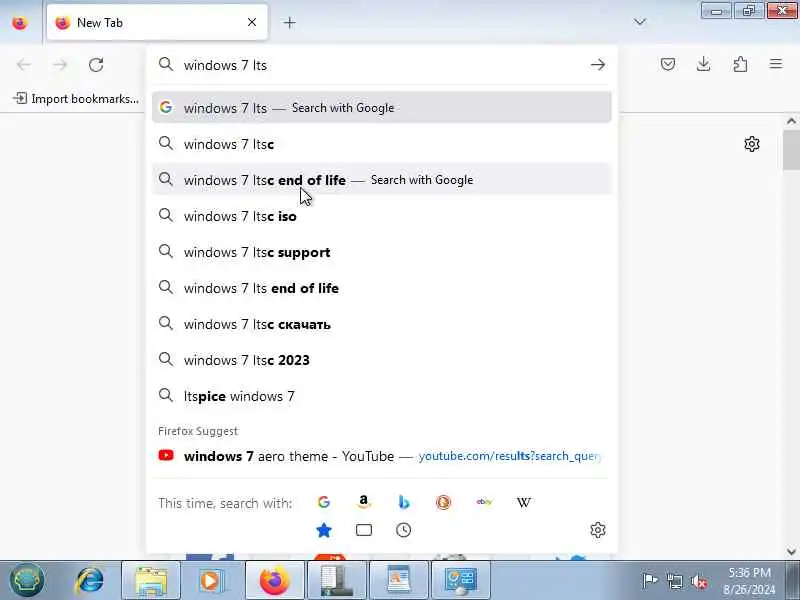Image resolution: width=800 pixels, height=600 pixels.
Task: Close the New Tab tab
Action: point(252,22)
